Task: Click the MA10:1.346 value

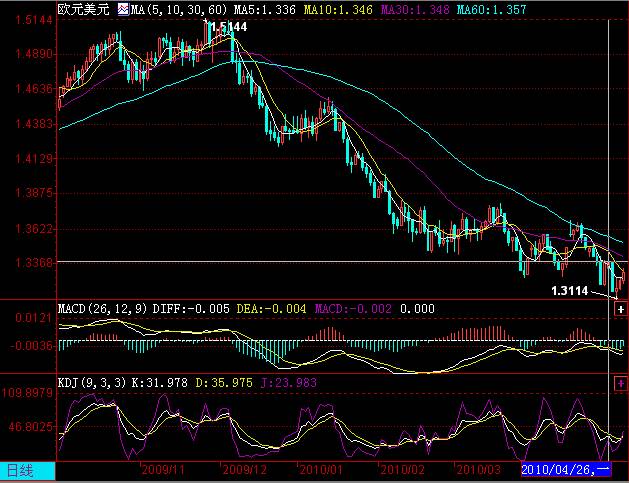Action: pos(338,10)
